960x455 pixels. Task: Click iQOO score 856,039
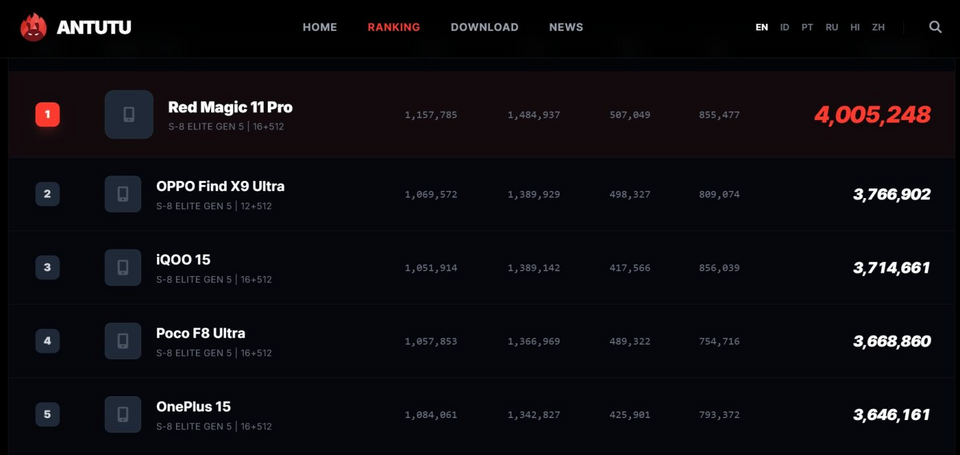click(719, 268)
